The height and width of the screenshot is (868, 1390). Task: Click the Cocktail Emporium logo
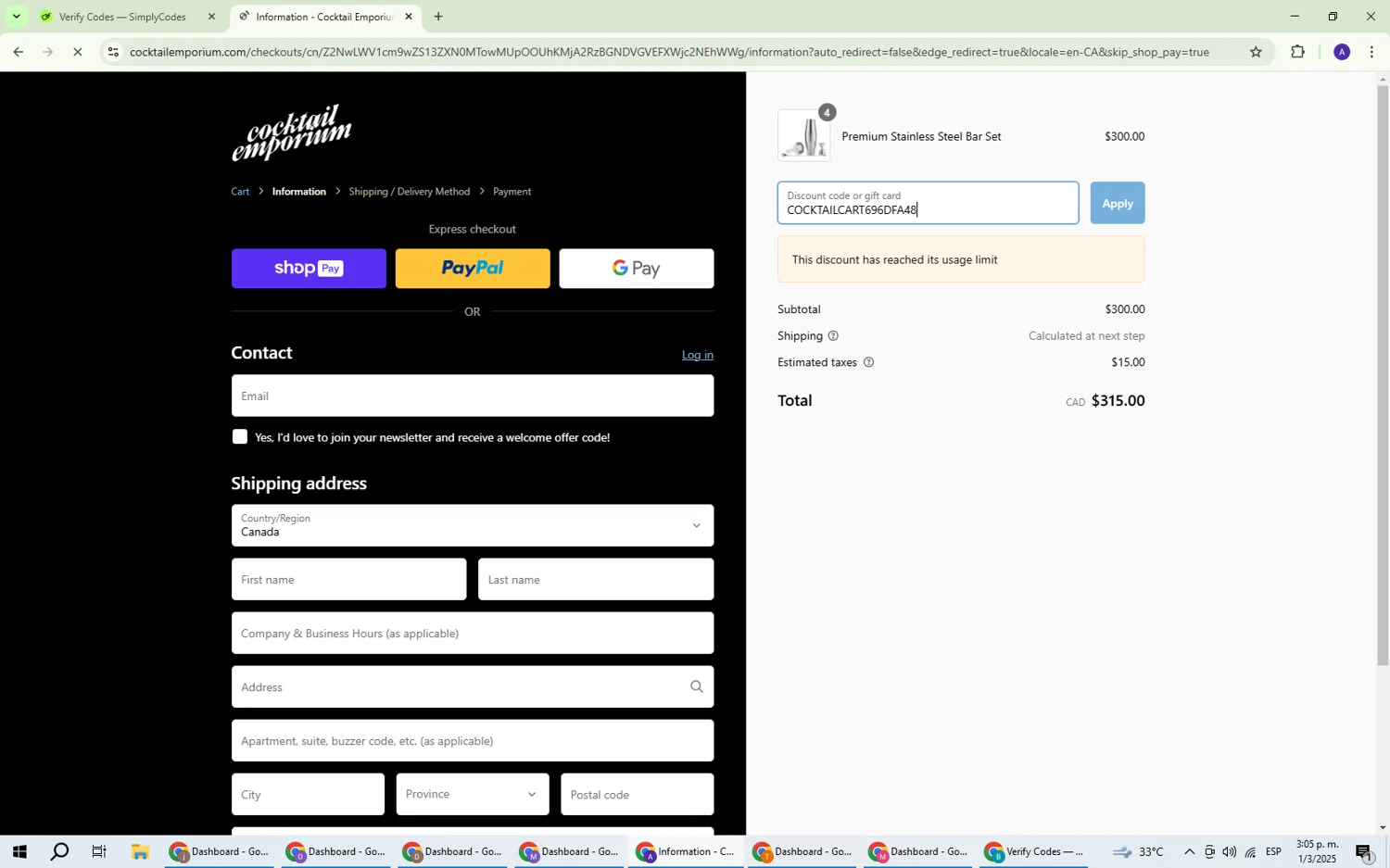(x=291, y=132)
